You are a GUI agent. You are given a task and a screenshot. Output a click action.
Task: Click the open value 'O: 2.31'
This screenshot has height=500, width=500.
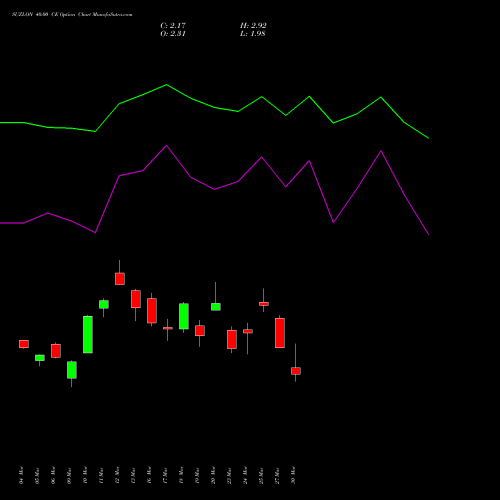click(173, 34)
